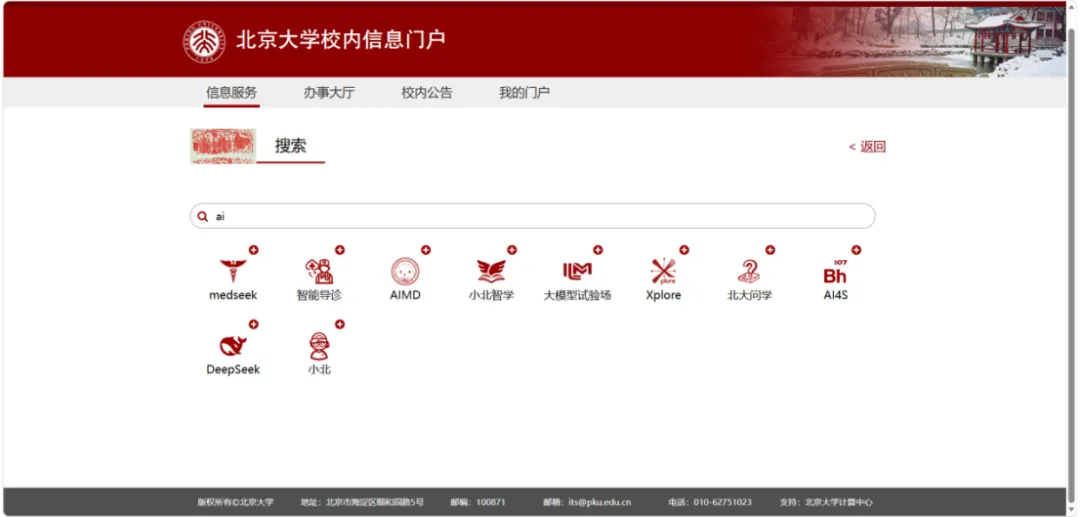Add medseek with its plus badge
The image size is (1080, 517).
pyautogui.click(x=253, y=250)
